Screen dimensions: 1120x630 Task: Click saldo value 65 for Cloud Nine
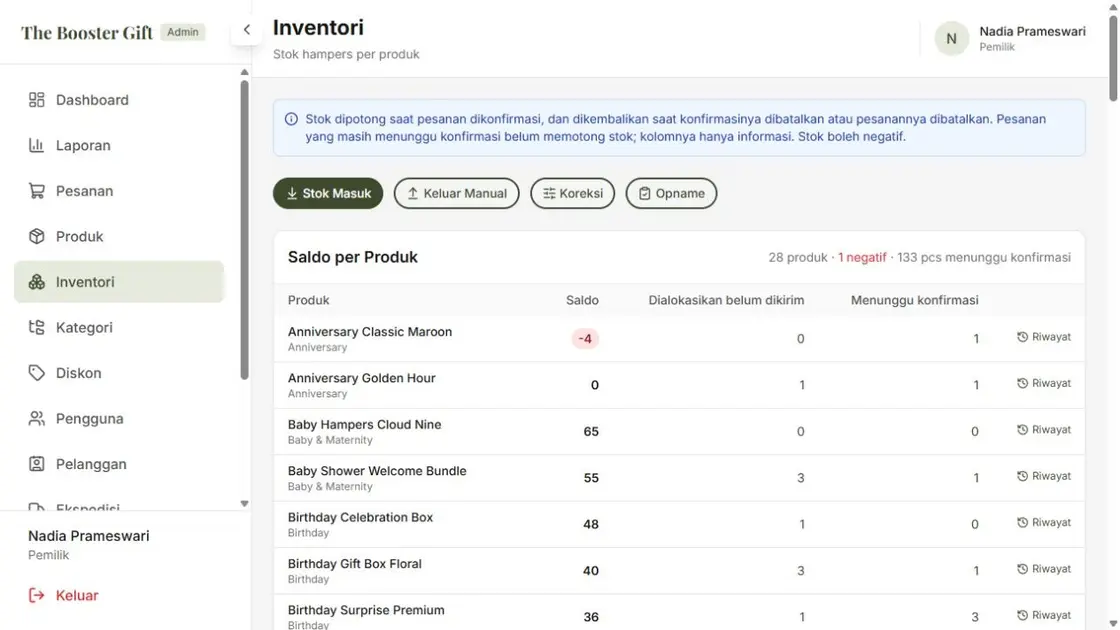[591, 431]
